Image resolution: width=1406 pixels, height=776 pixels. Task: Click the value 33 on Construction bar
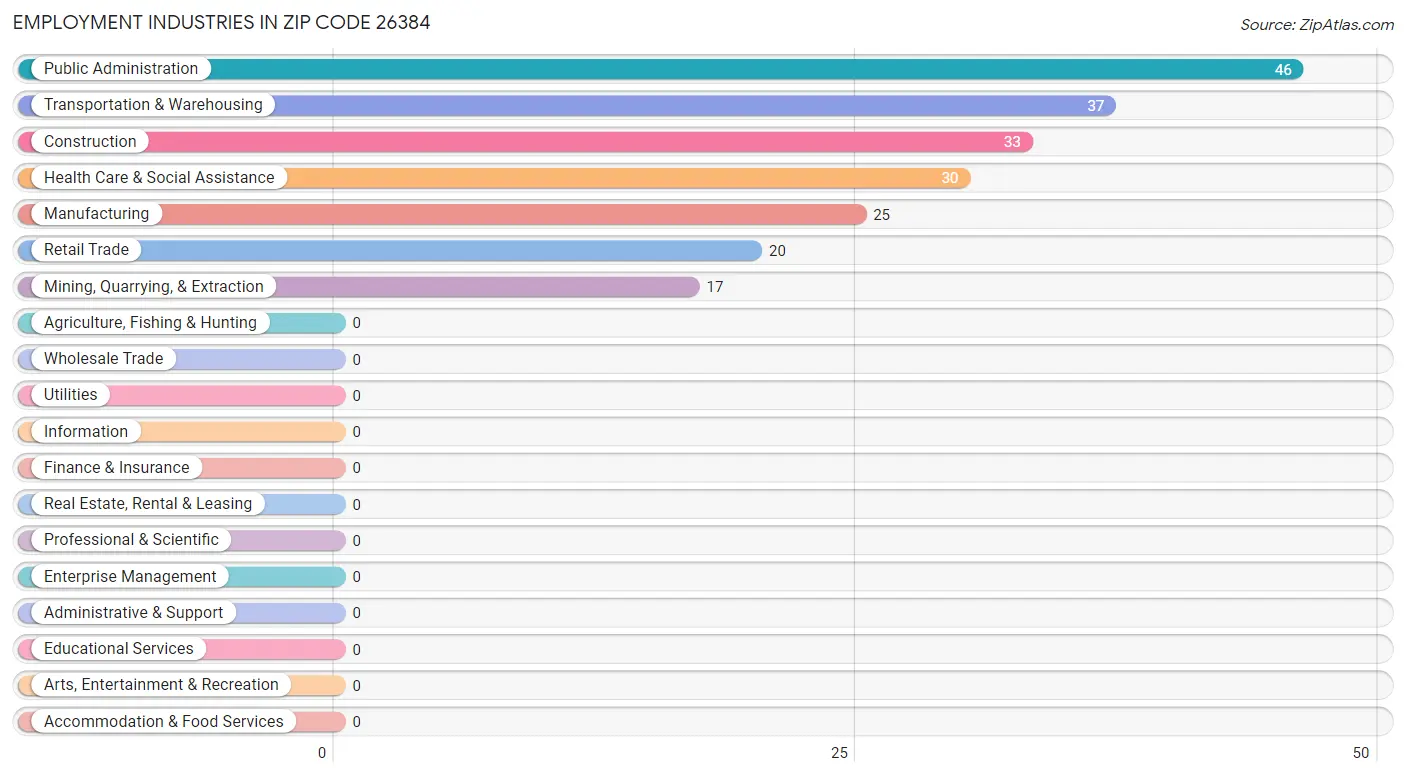point(1012,142)
